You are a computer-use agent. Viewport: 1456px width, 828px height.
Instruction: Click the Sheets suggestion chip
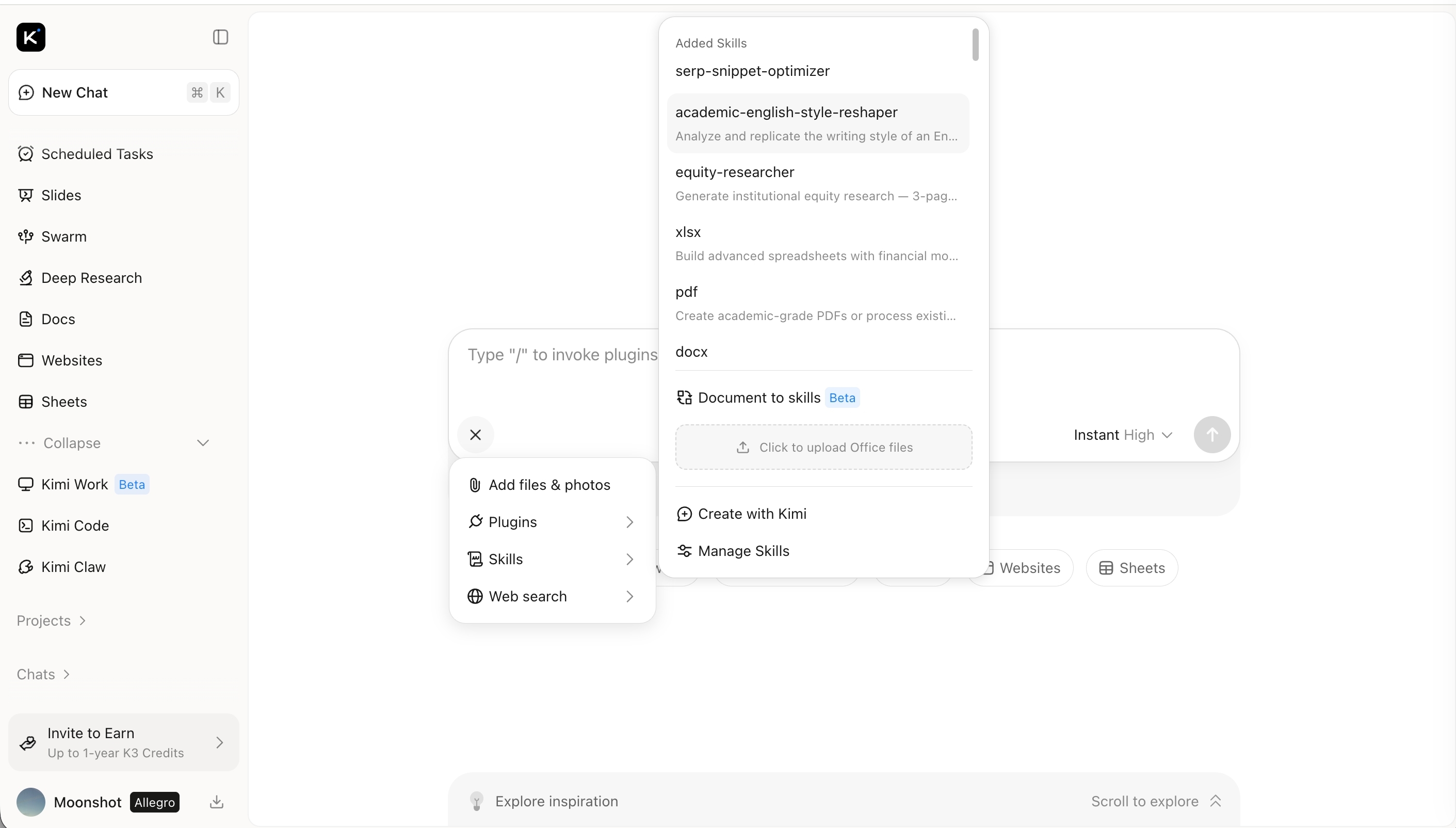click(x=1132, y=568)
